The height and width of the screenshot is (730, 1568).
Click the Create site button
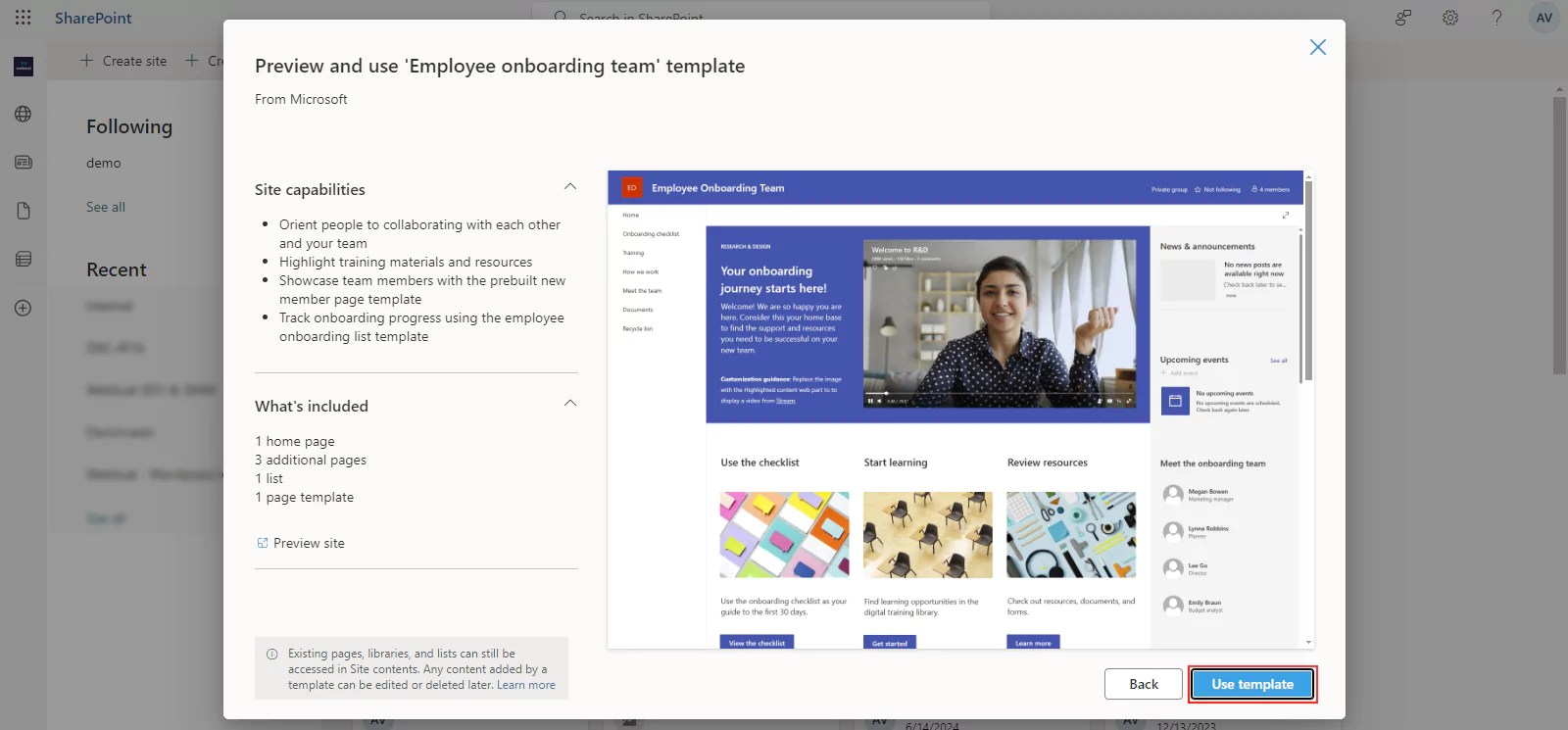click(x=123, y=61)
